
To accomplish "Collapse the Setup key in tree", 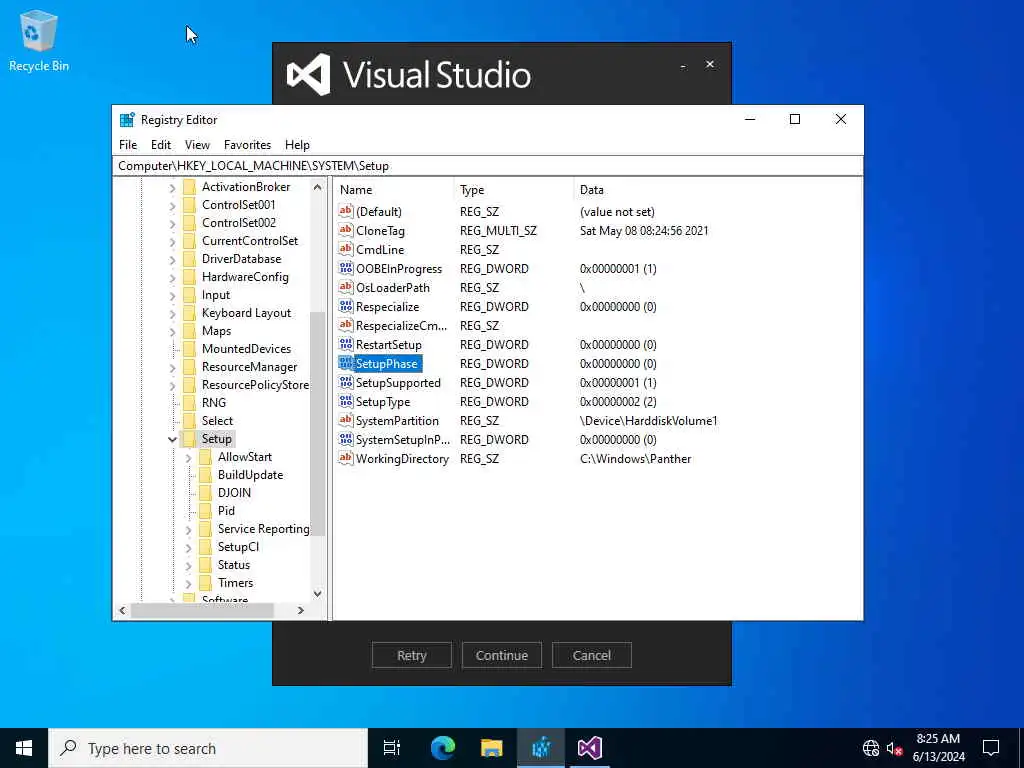I will 172,440.
